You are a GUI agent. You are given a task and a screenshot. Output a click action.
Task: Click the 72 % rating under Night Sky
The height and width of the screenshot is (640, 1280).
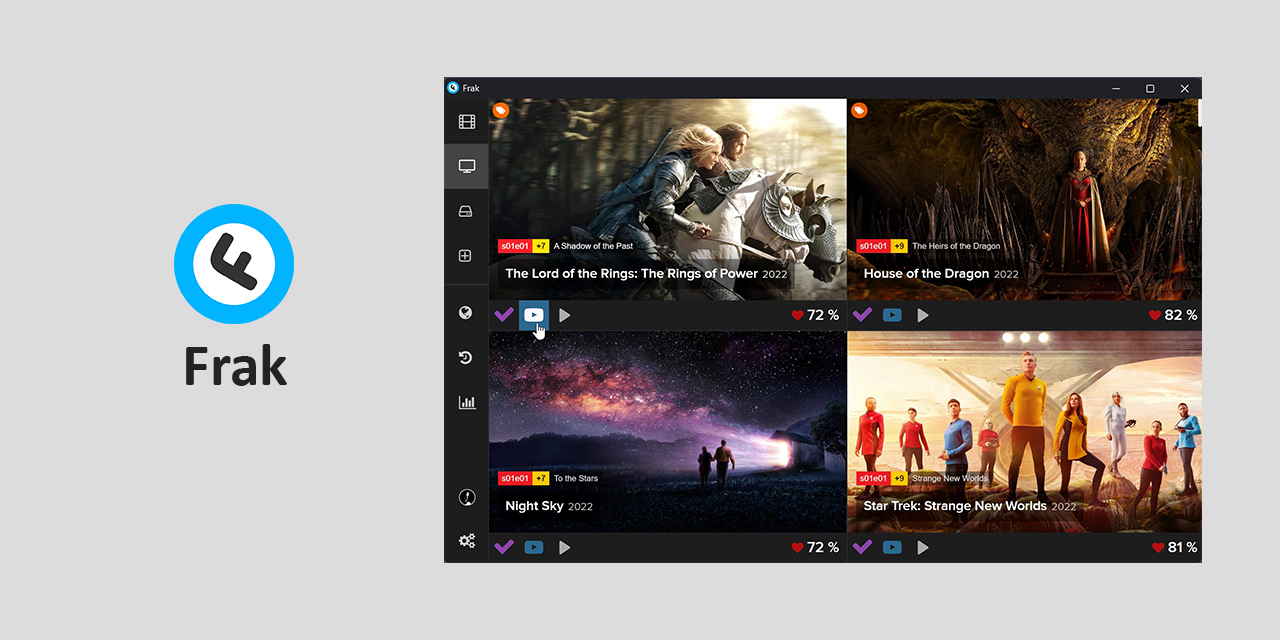tap(823, 547)
